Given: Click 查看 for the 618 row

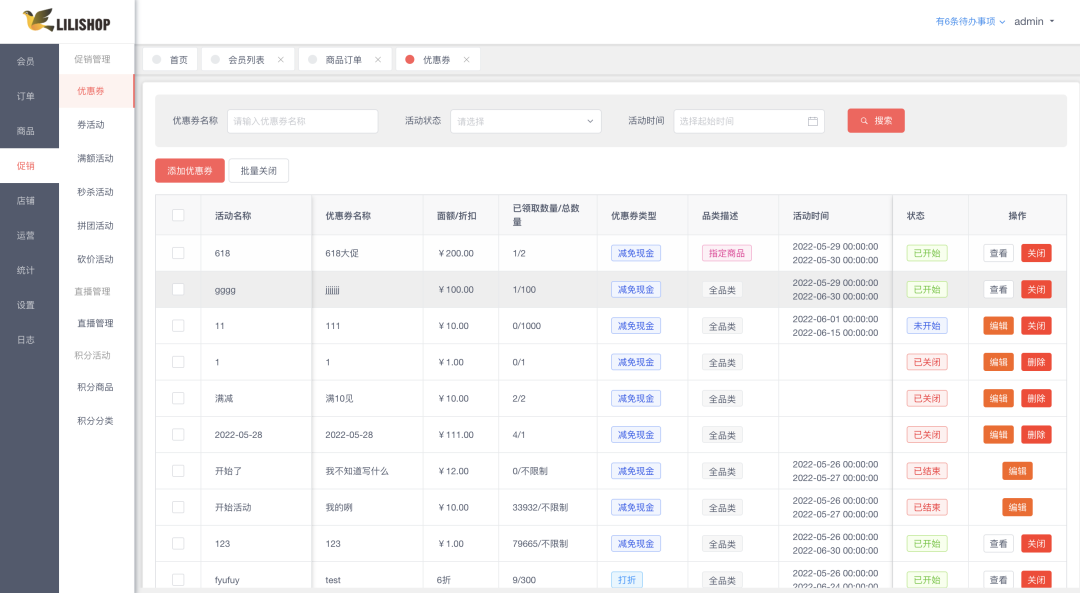Looking at the screenshot, I should [x=998, y=253].
